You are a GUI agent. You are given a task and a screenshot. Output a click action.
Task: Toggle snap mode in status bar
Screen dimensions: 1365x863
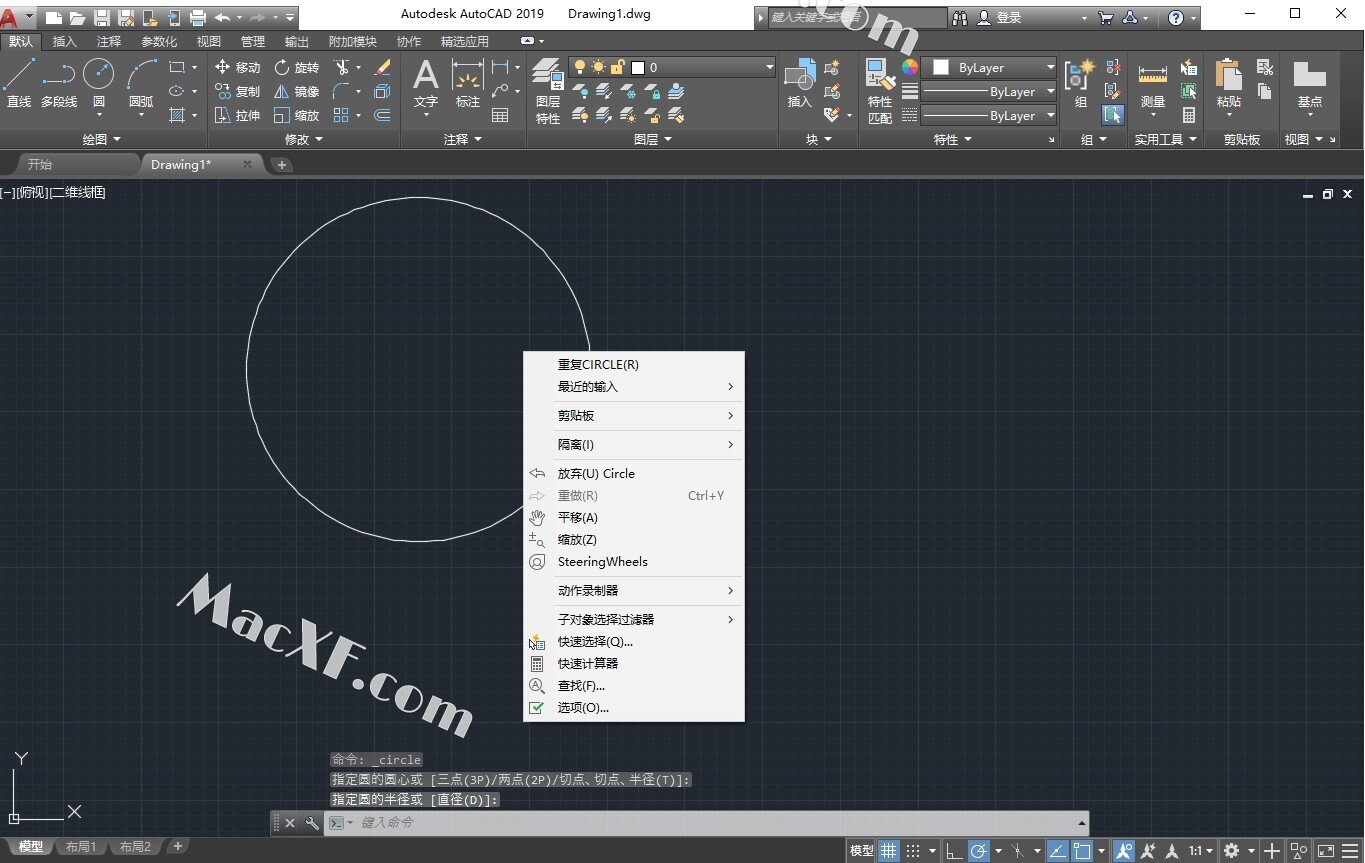[x=913, y=851]
